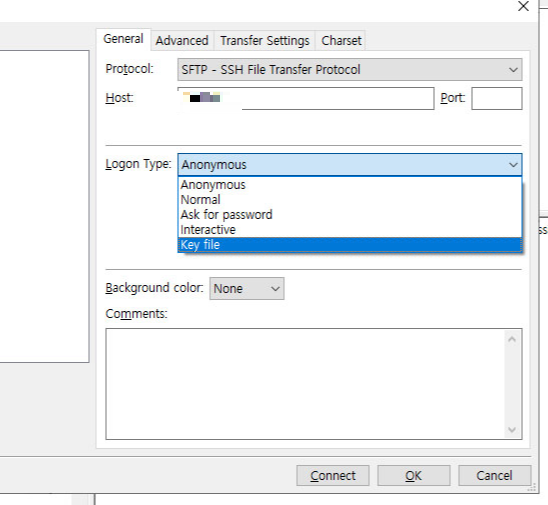
Task: Expand the Protocol dropdown
Action: point(350,70)
